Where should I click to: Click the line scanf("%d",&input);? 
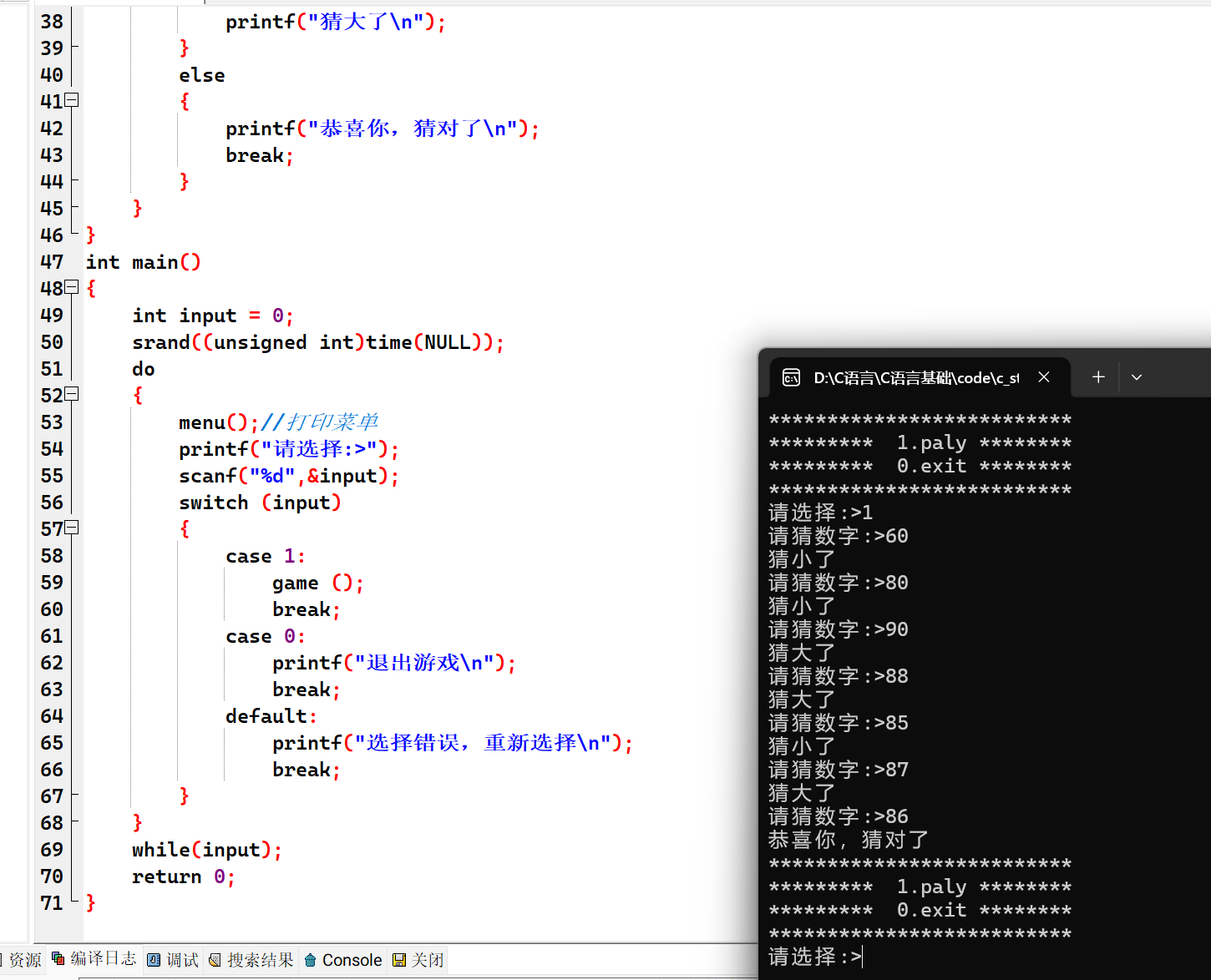click(289, 476)
